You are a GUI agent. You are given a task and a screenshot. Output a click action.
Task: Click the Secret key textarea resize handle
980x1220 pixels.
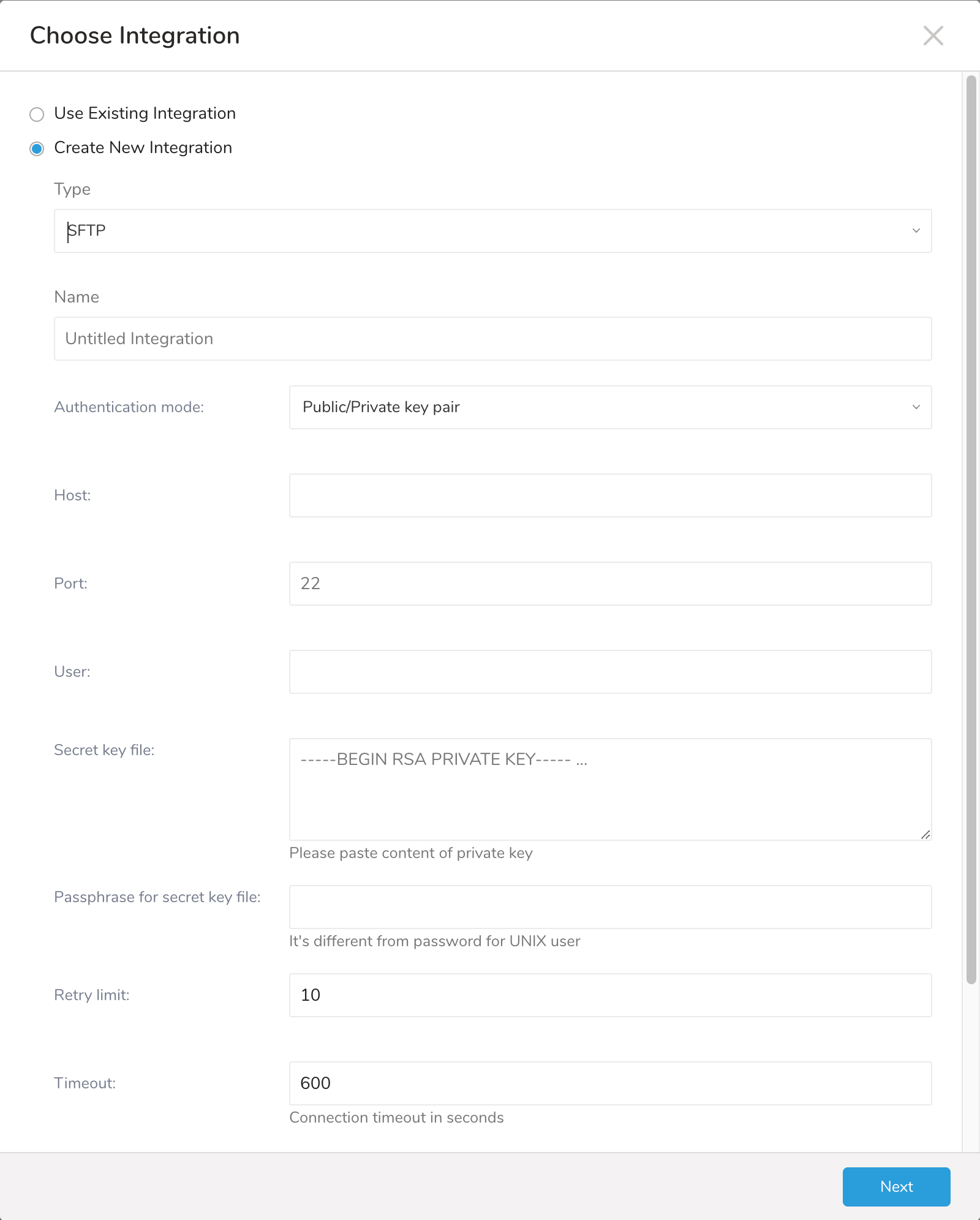coord(925,834)
